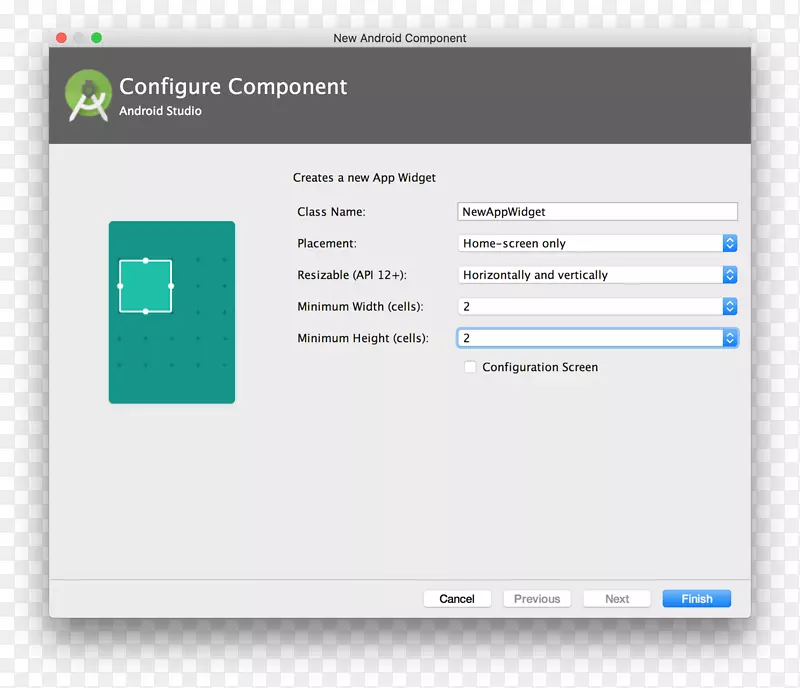Open the Minimum Width (cells) dropdown

[x=596, y=306]
